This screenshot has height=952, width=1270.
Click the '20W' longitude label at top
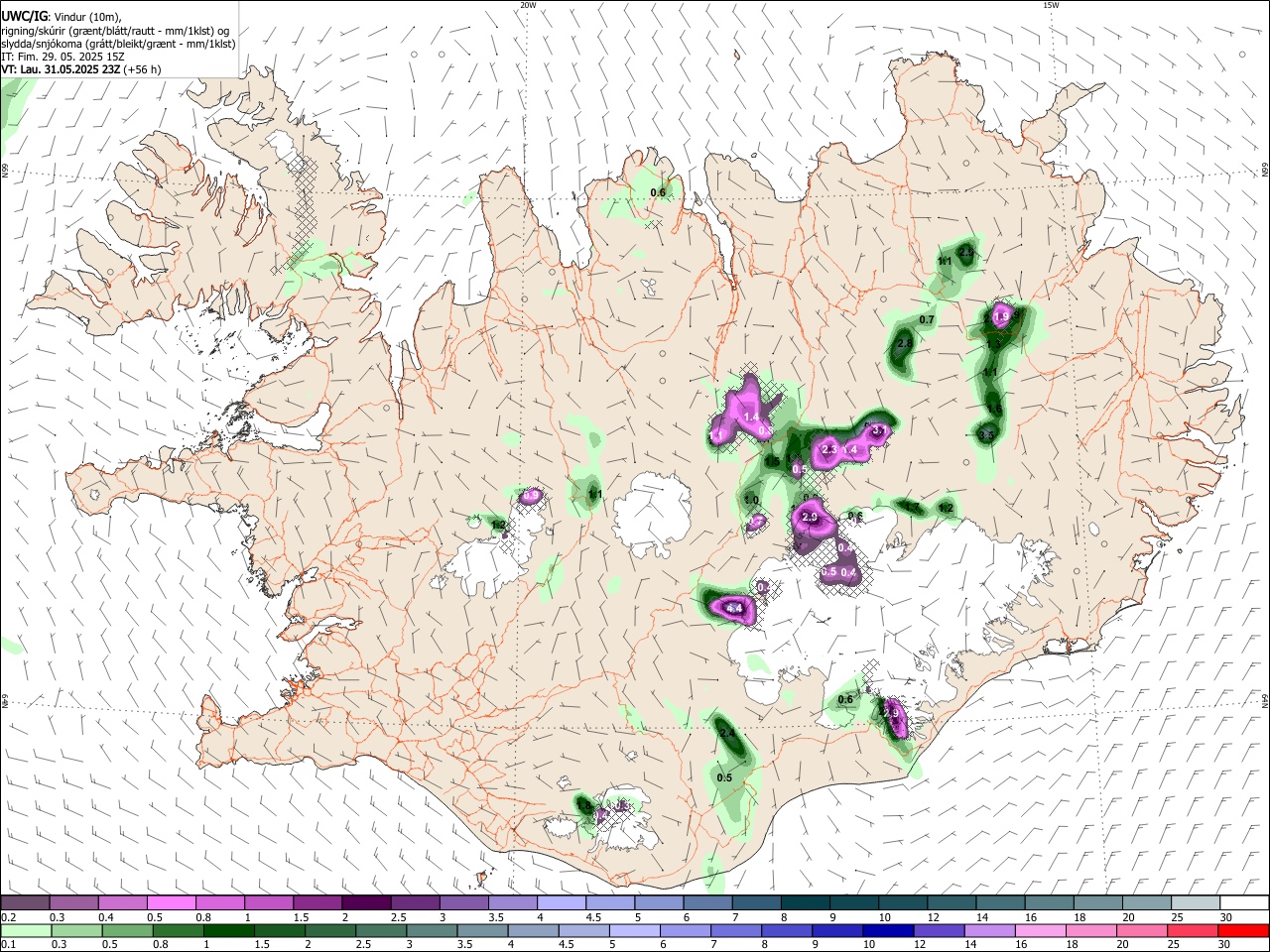(x=528, y=5)
